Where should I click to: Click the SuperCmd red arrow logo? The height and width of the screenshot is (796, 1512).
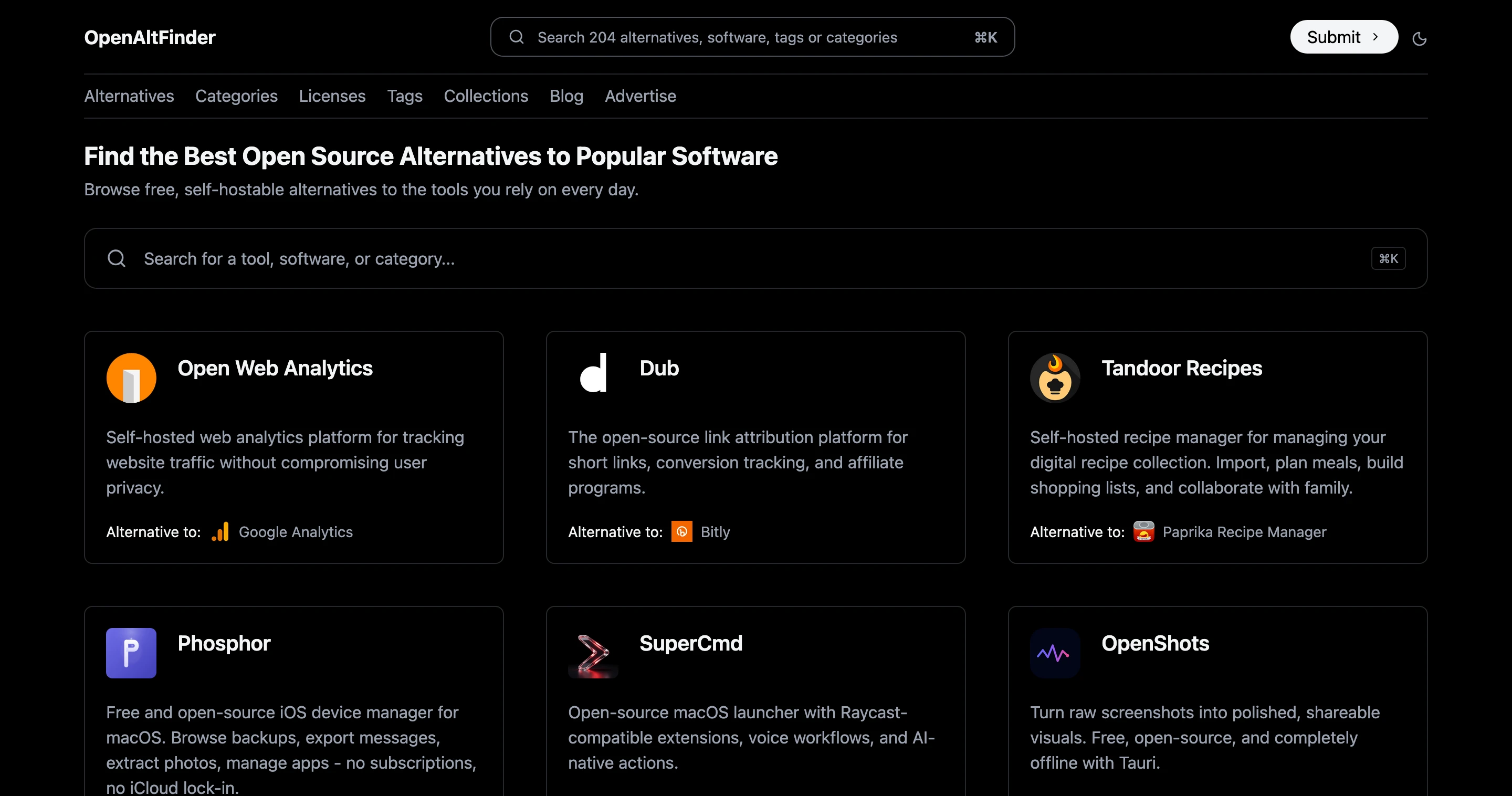(593, 653)
